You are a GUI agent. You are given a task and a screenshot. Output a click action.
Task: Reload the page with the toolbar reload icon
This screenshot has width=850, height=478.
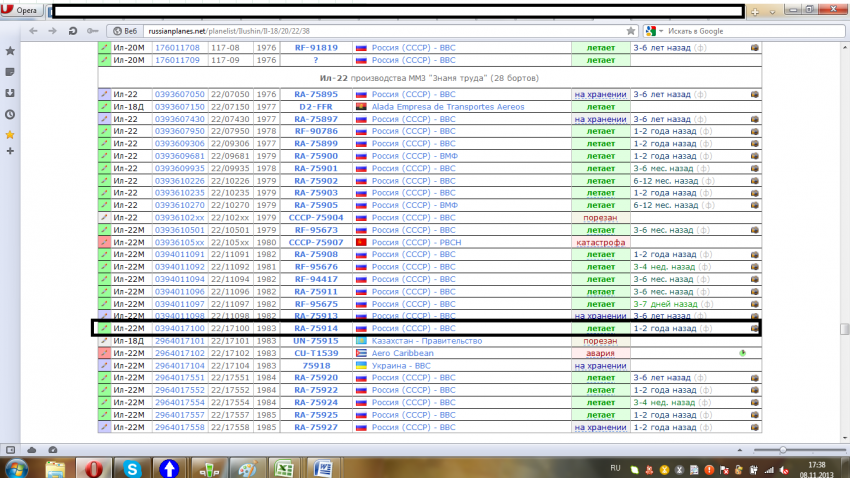click(x=73, y=31)
